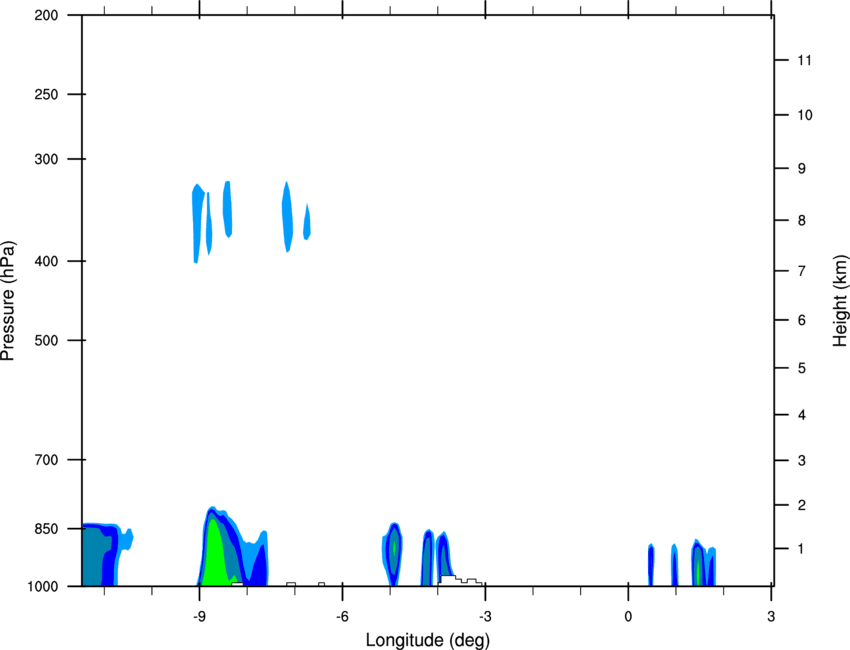Click the terrain outline near -3.5 longitude

coord(460,580)
